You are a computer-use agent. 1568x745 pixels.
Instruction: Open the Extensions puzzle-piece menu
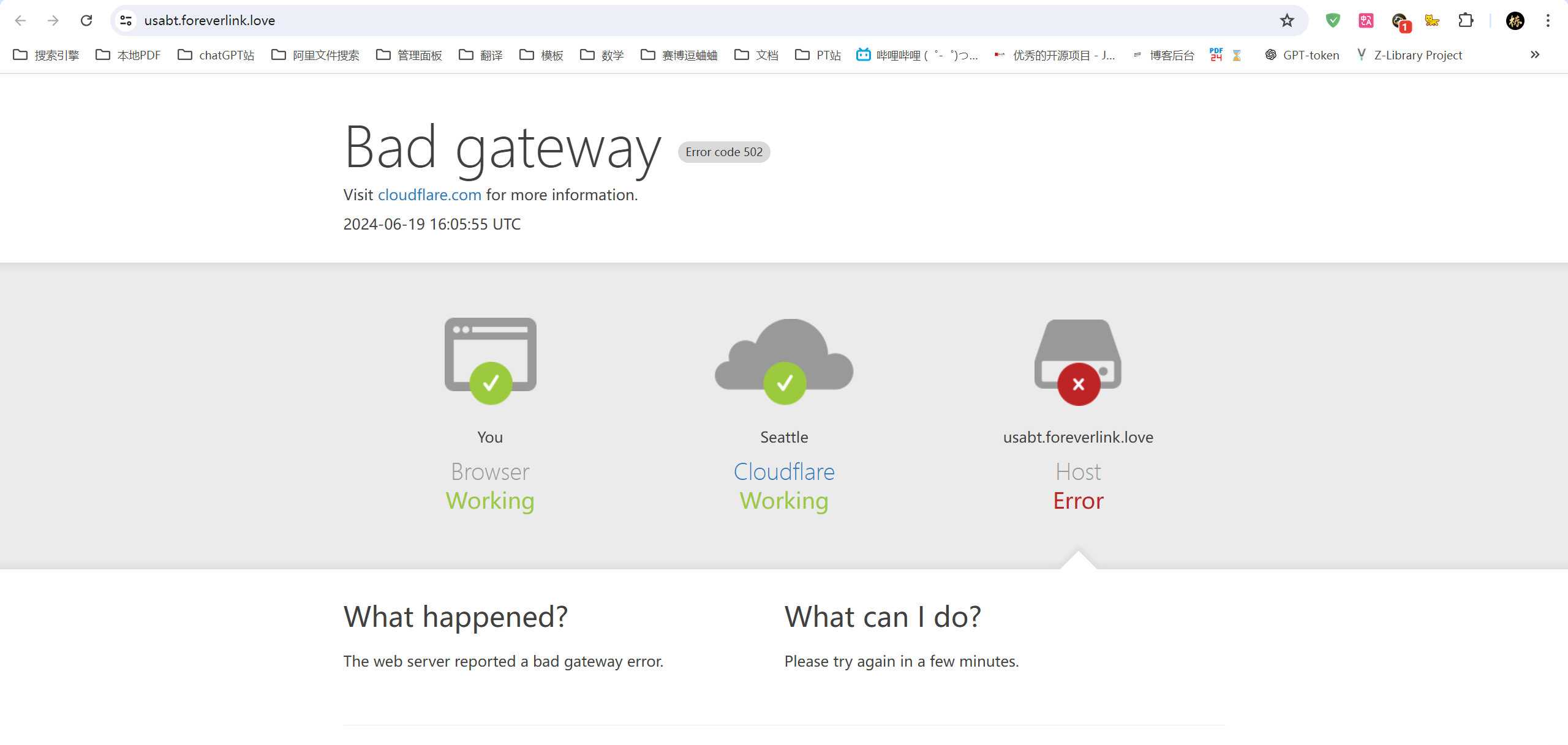(x=1466, y=21)
